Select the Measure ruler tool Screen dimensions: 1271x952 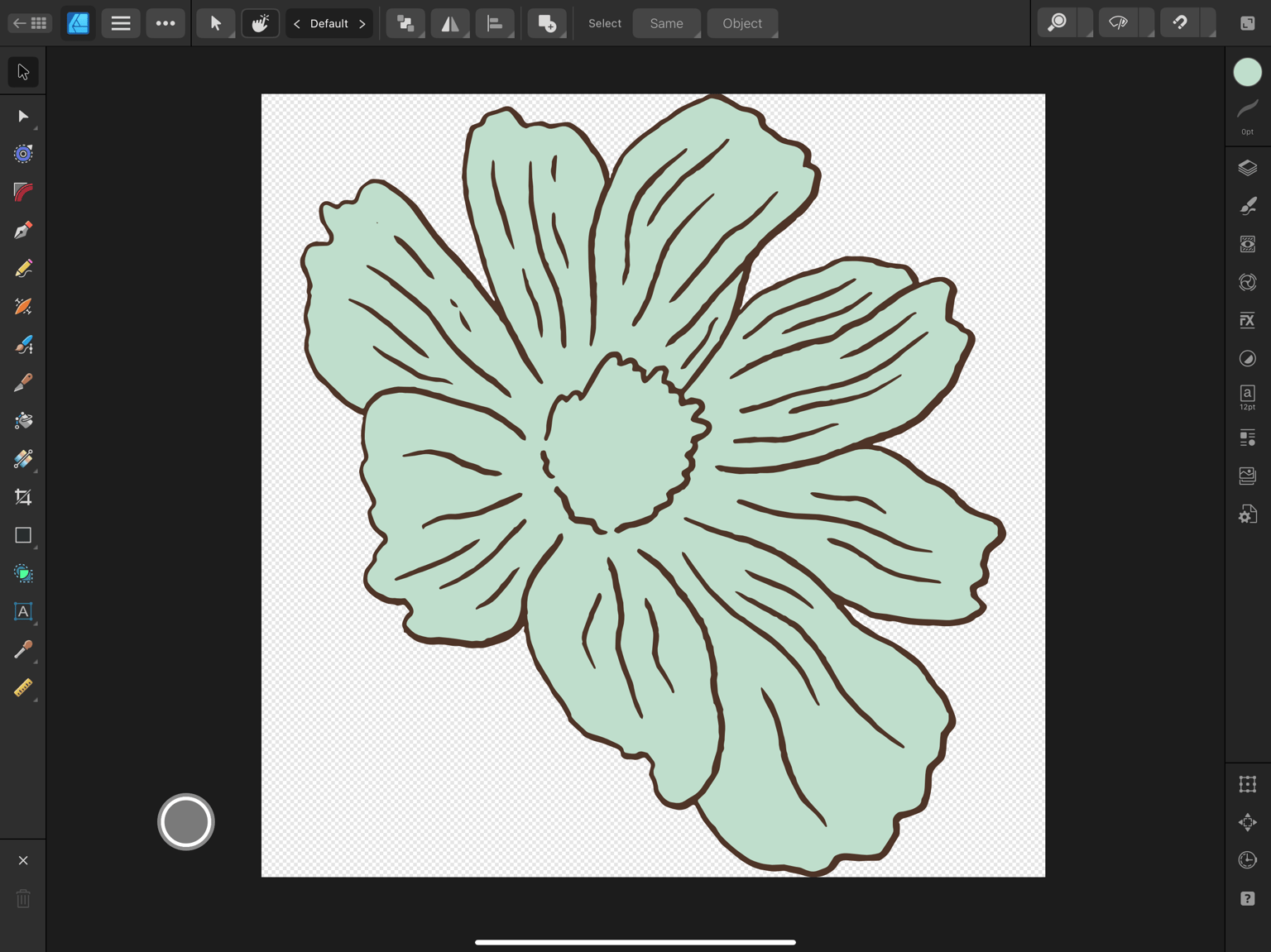click(23, 687)
